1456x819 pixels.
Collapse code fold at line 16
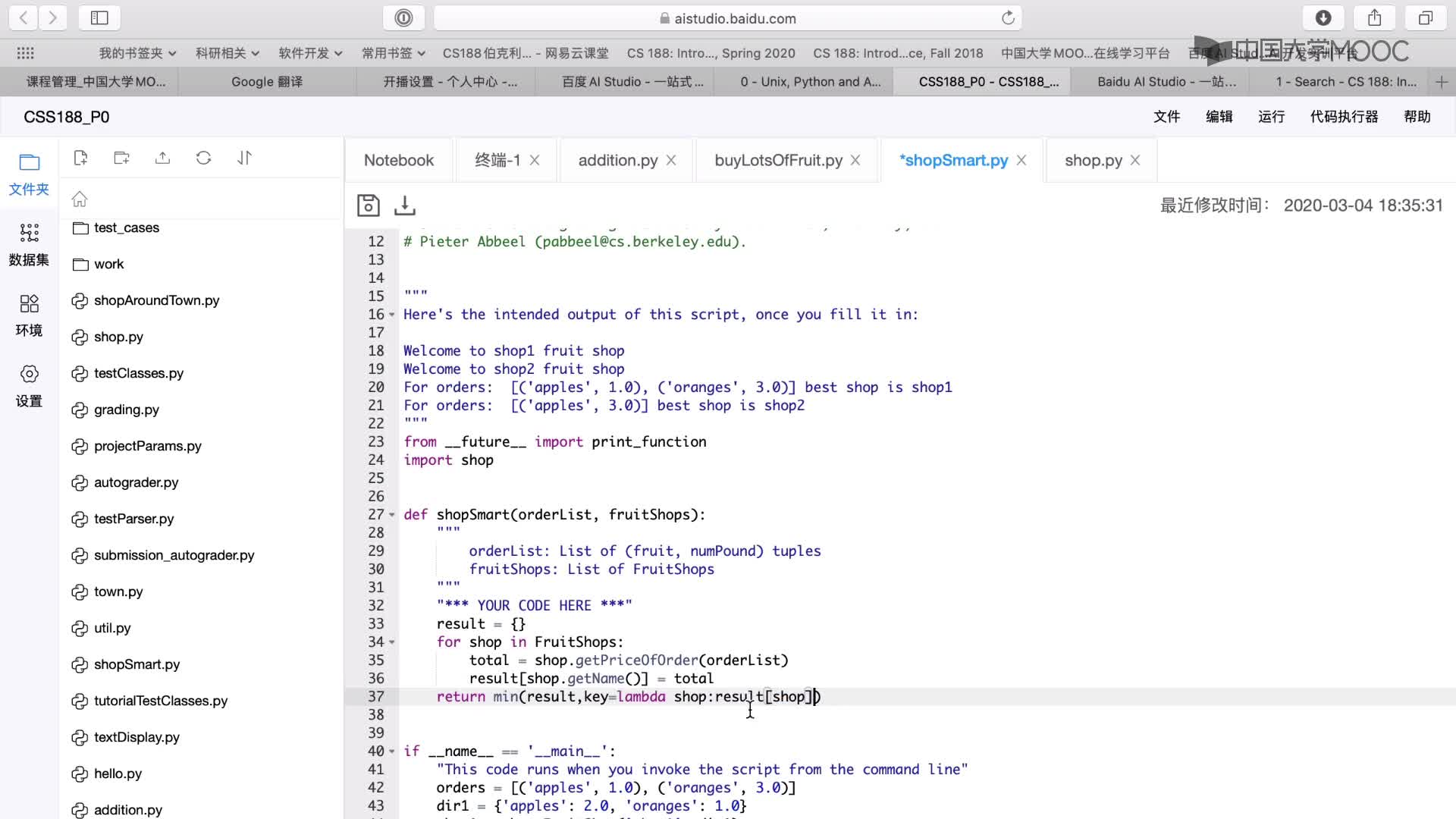(392, 315)
